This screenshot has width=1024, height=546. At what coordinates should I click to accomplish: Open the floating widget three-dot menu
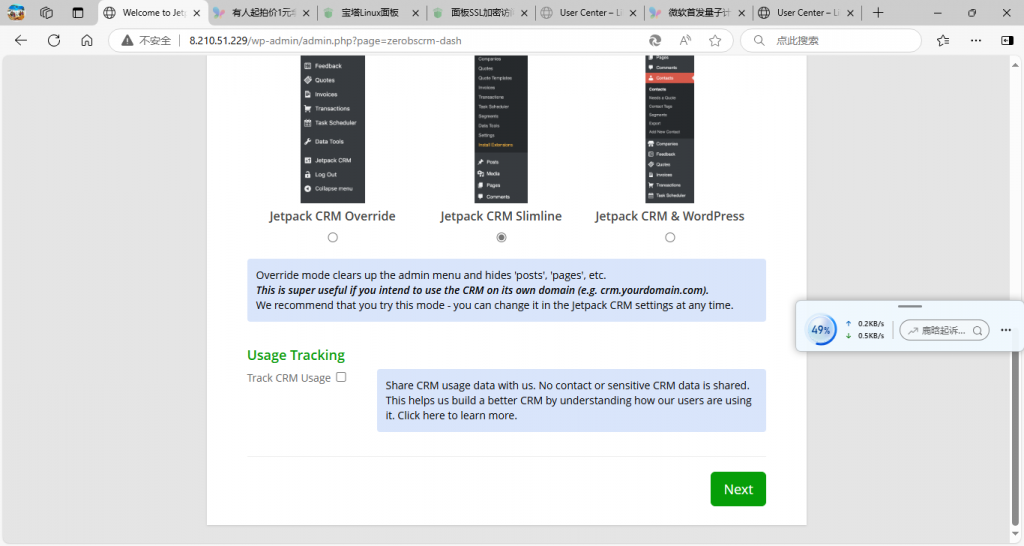(1006, 330)
